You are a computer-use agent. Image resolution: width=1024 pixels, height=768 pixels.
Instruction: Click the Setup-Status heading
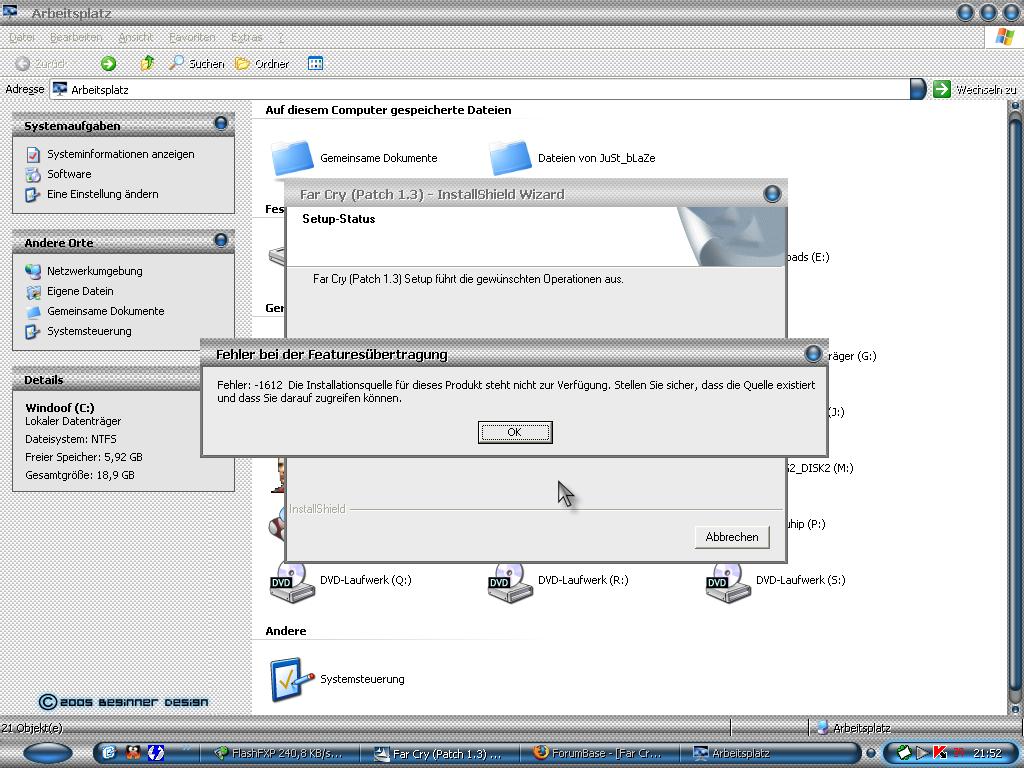tap(338, 219)
